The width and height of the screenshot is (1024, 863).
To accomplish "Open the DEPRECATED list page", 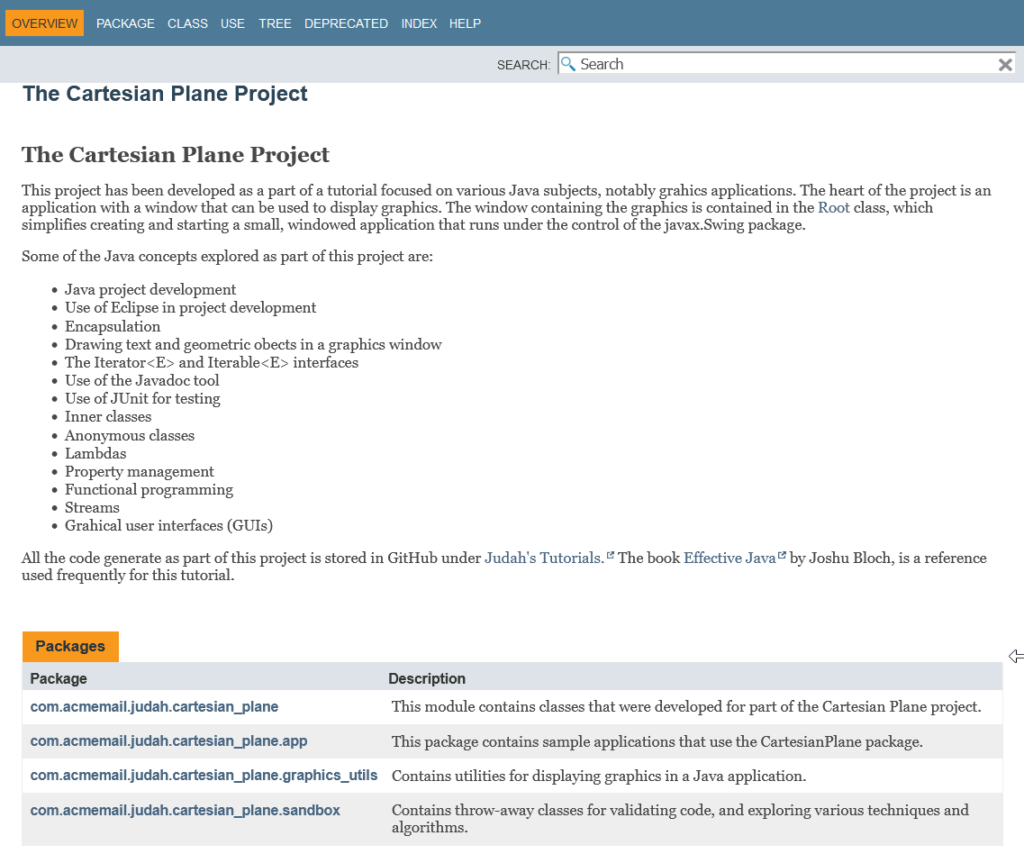I will pyautogui.click(x=346, y=23).
